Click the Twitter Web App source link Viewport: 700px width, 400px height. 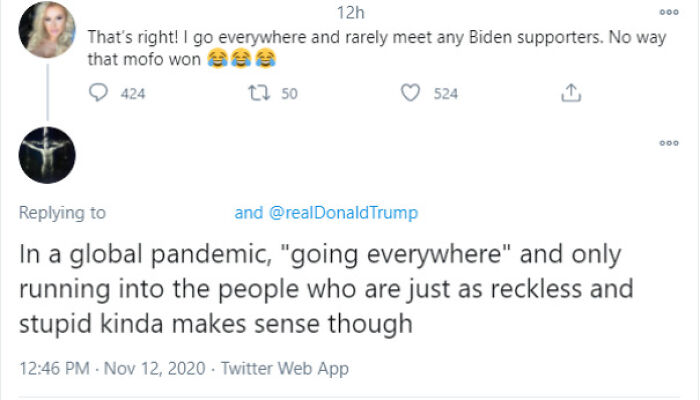(286, 369)
